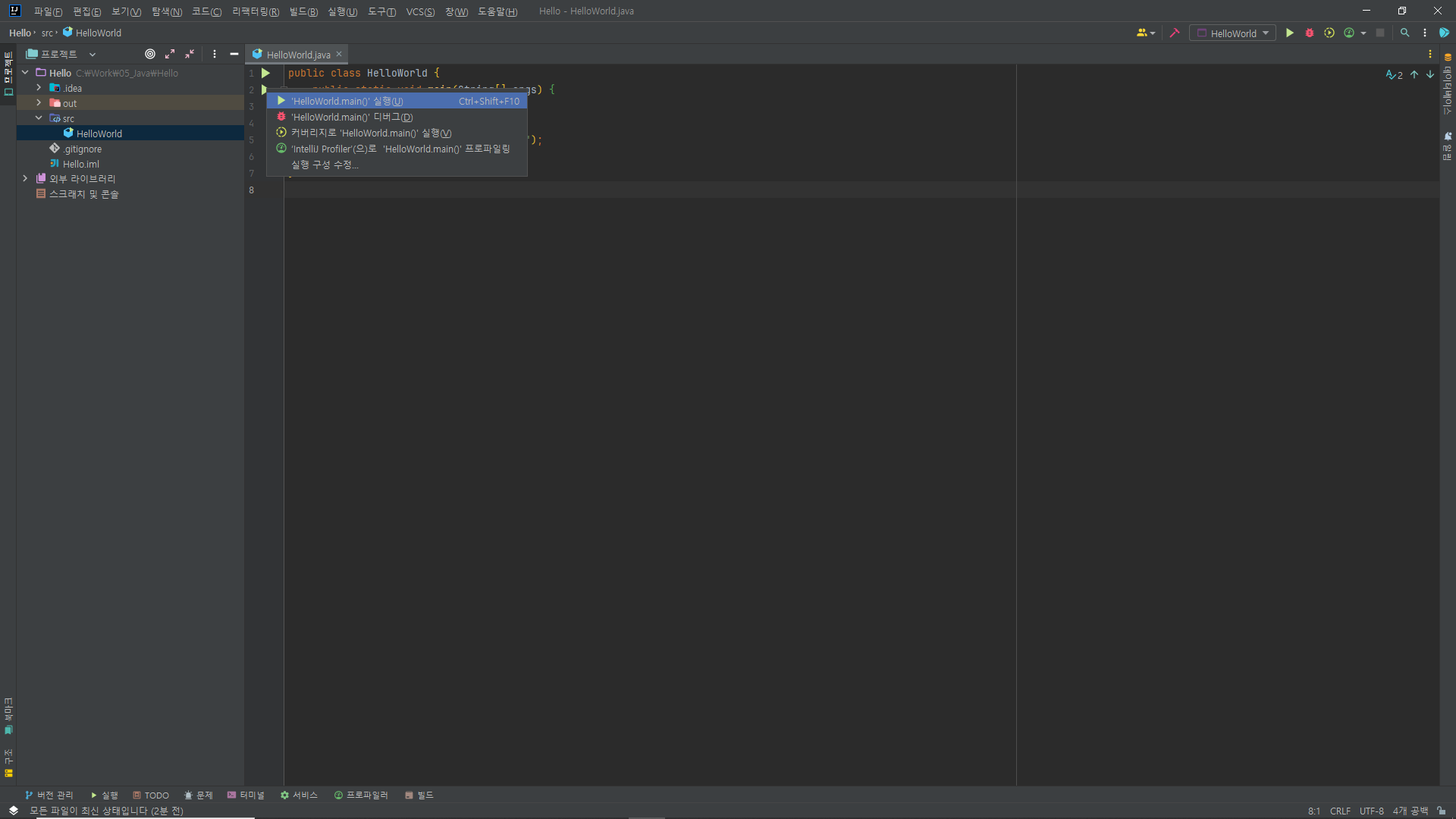The image size is (1456, 819).
Task: Open Search Everywhere magnifier icon
Action: 1404,33
